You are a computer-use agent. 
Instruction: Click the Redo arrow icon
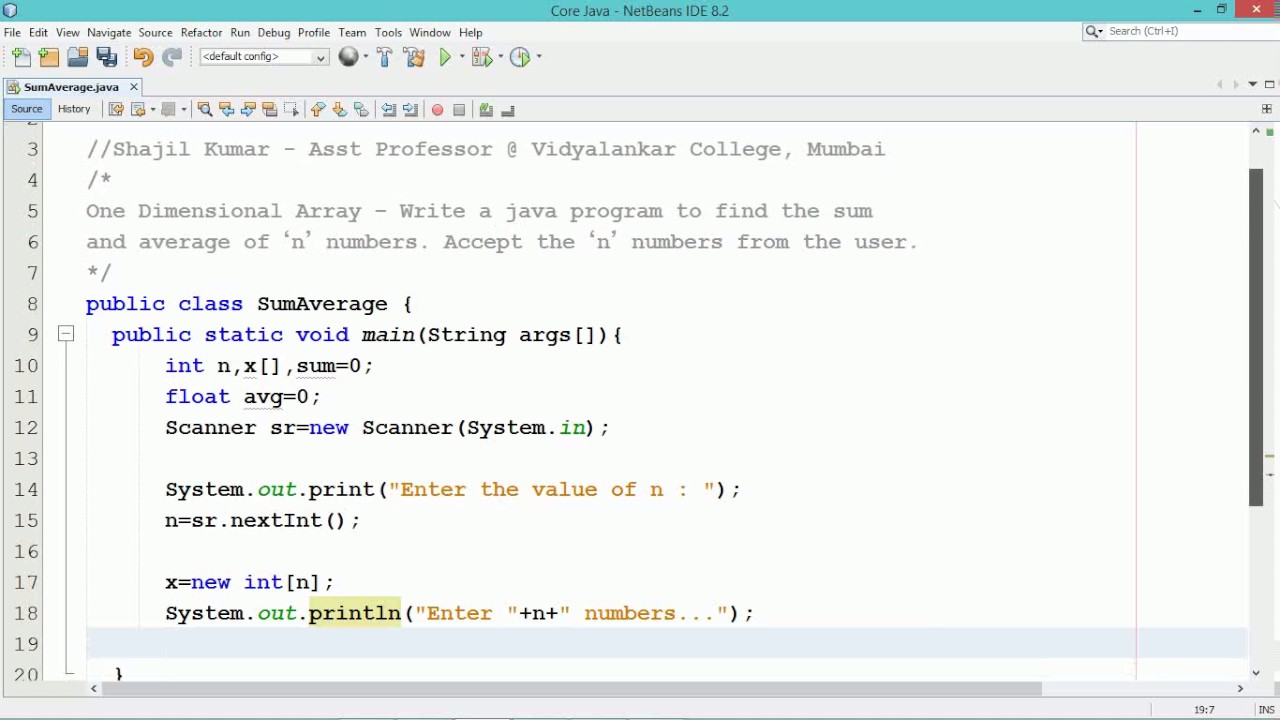click(172, 57)
